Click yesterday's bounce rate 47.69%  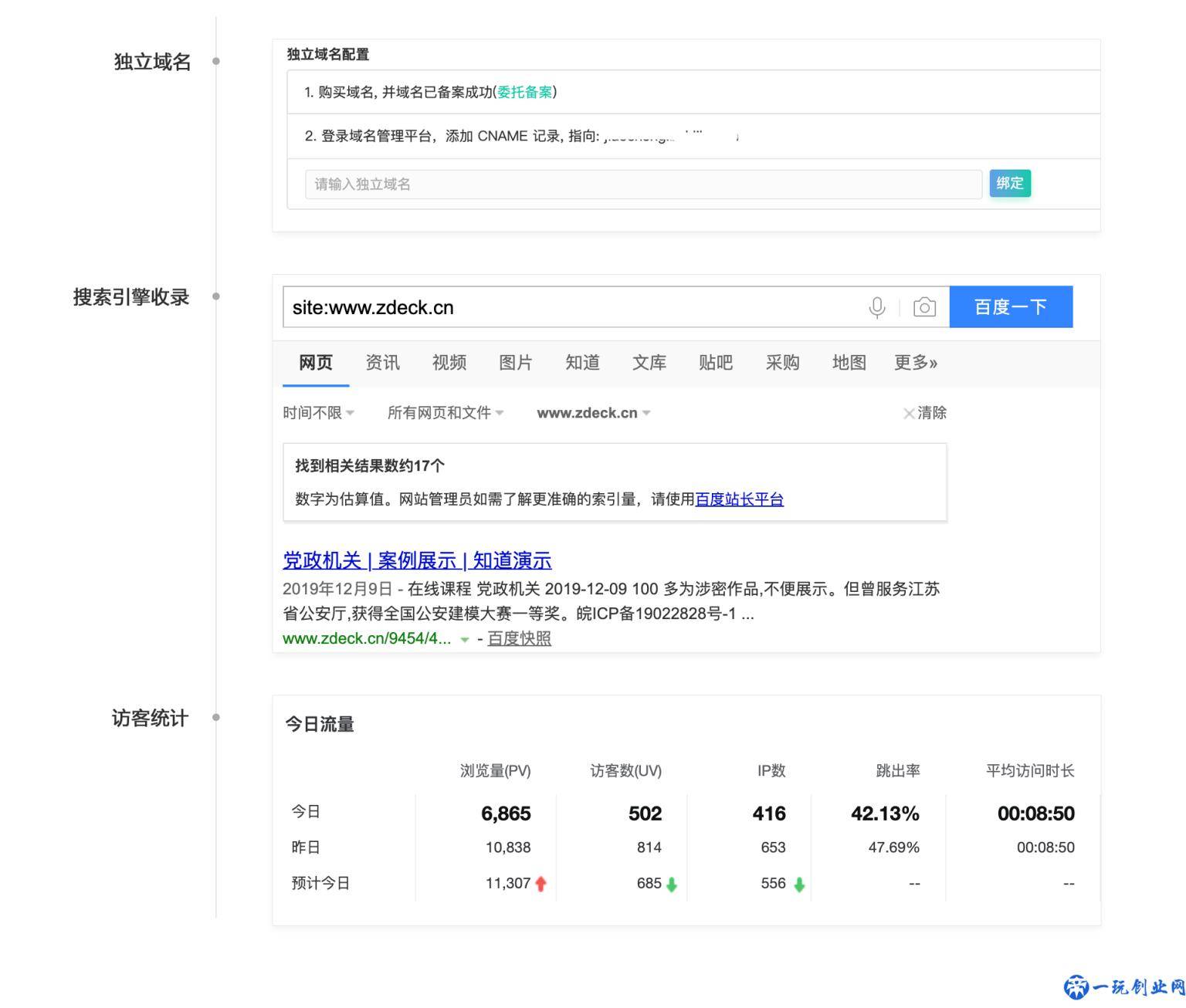coord(894,847)
